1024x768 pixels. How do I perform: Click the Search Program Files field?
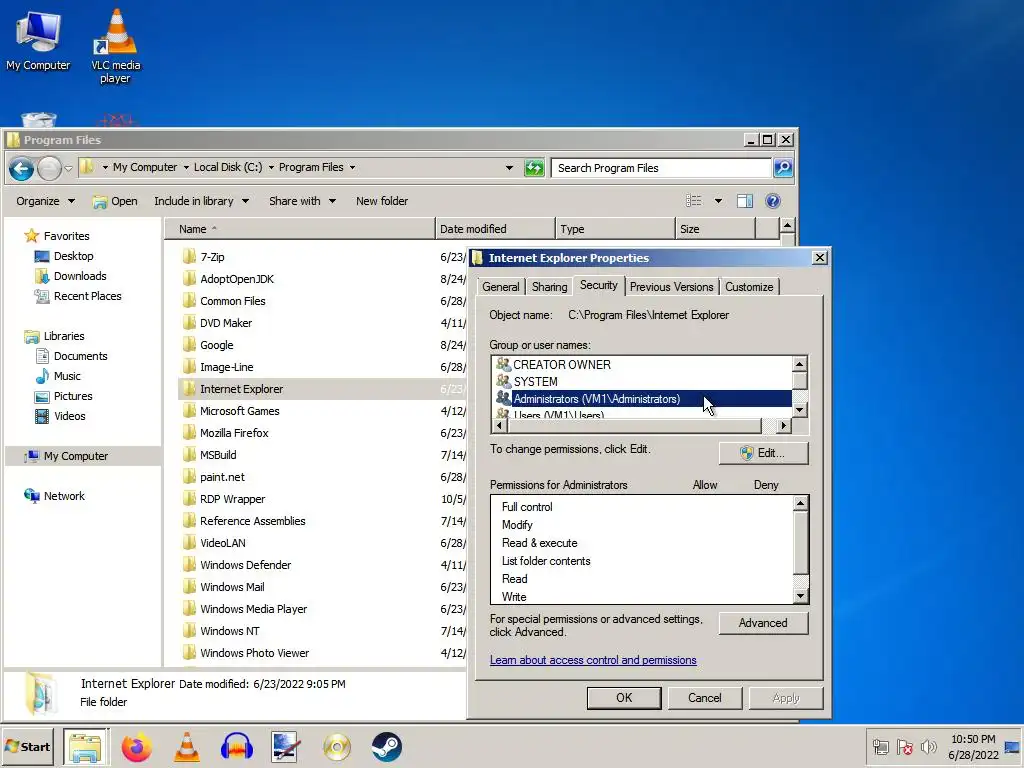coord(661,168)
